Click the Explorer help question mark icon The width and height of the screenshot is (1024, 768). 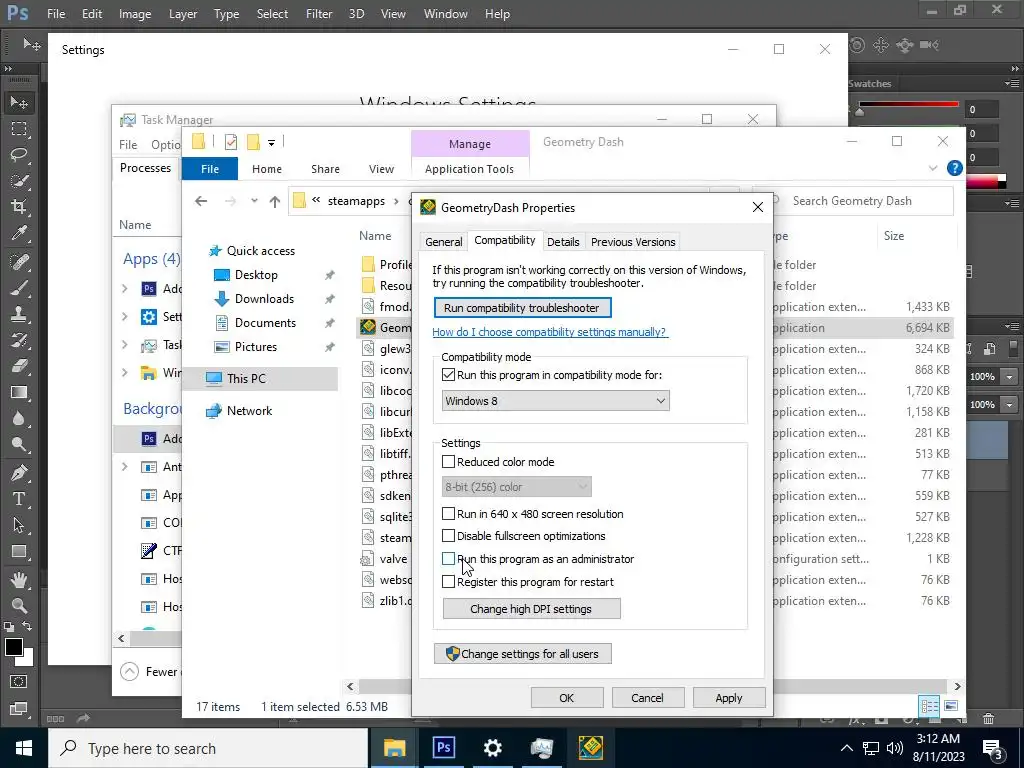point(954,168)
